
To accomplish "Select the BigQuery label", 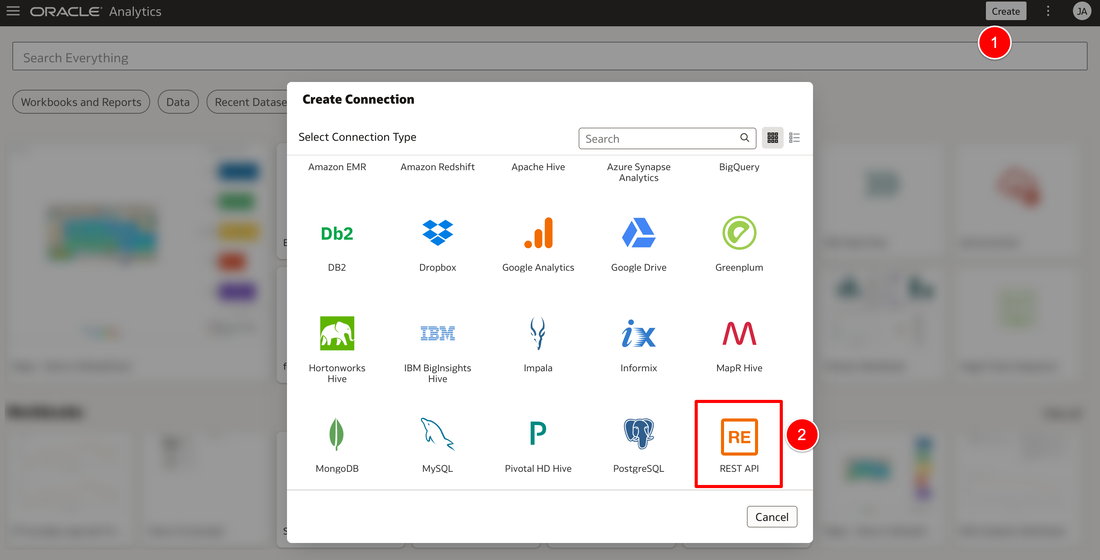I will pyautogui.click(x=739, y=167).
